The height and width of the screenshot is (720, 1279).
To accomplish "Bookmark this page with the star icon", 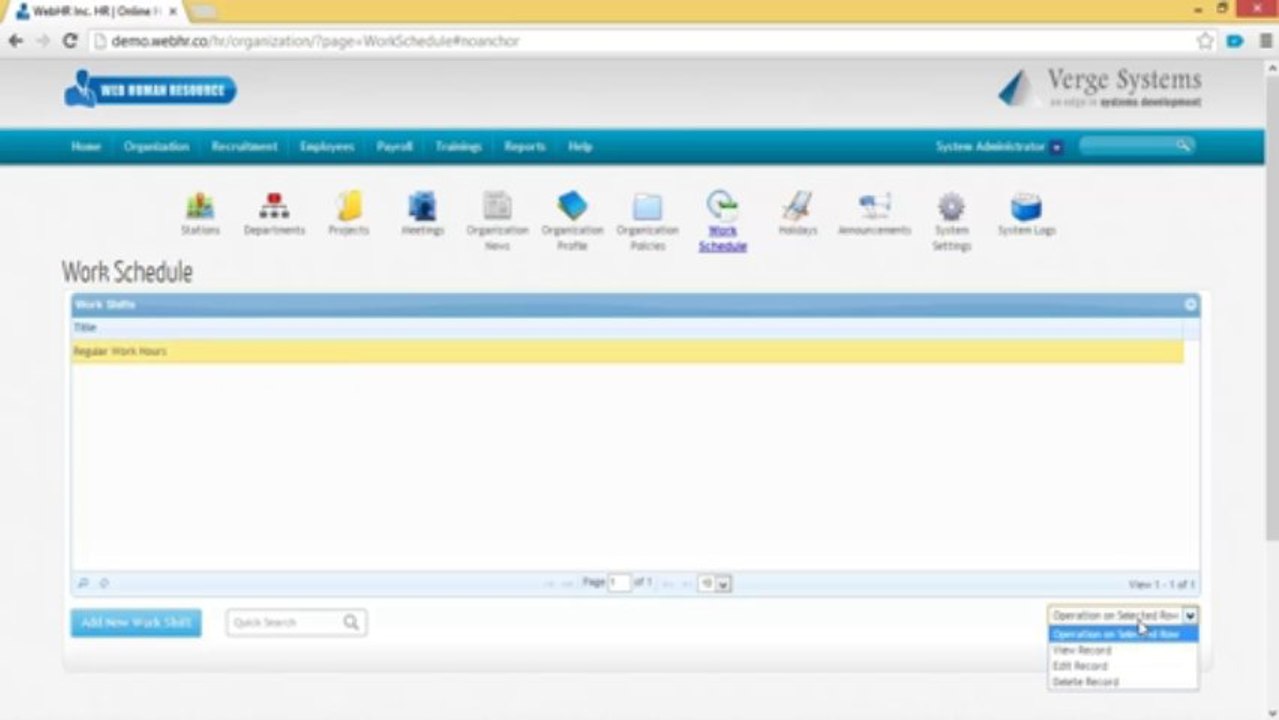I will (x=1205, y=41).
